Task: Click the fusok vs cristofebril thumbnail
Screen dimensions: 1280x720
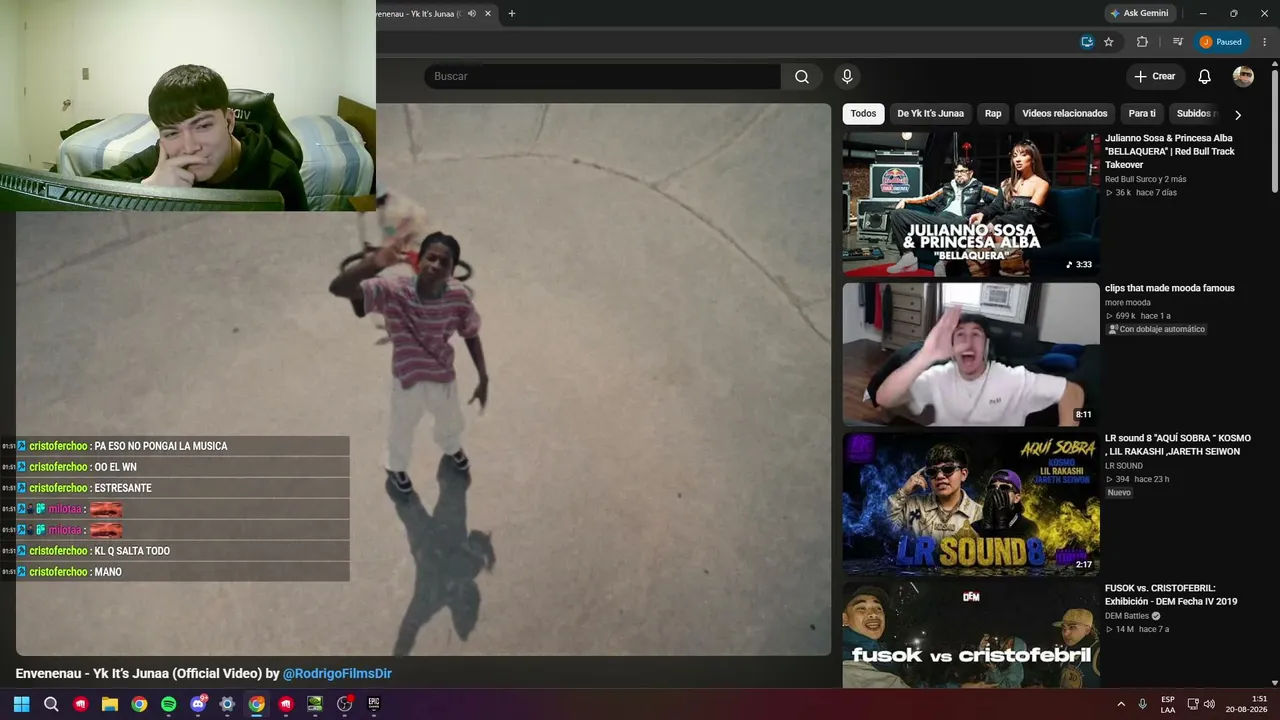Action: (971, 635)
